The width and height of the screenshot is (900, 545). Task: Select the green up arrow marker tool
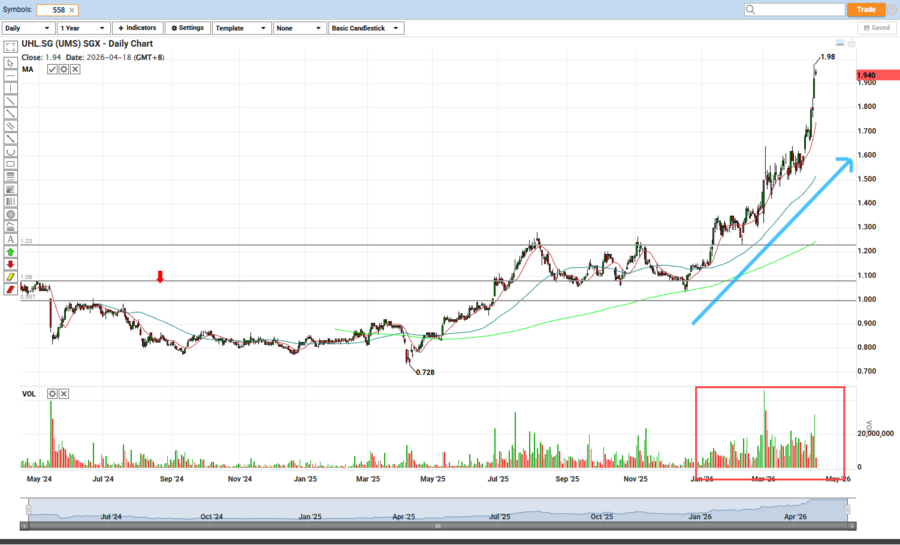(x=10, y=252)
